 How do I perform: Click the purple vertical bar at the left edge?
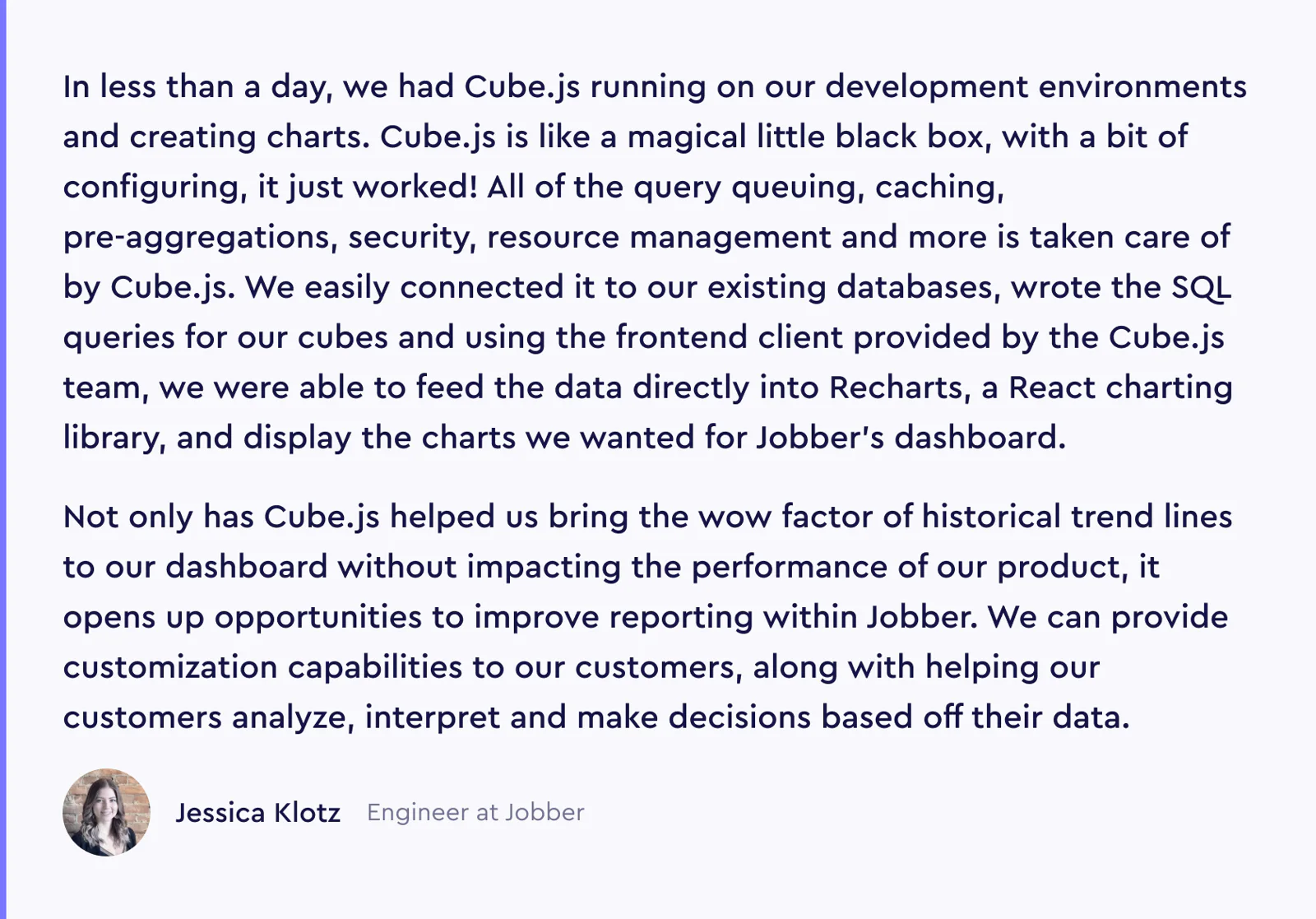(3, 459)
